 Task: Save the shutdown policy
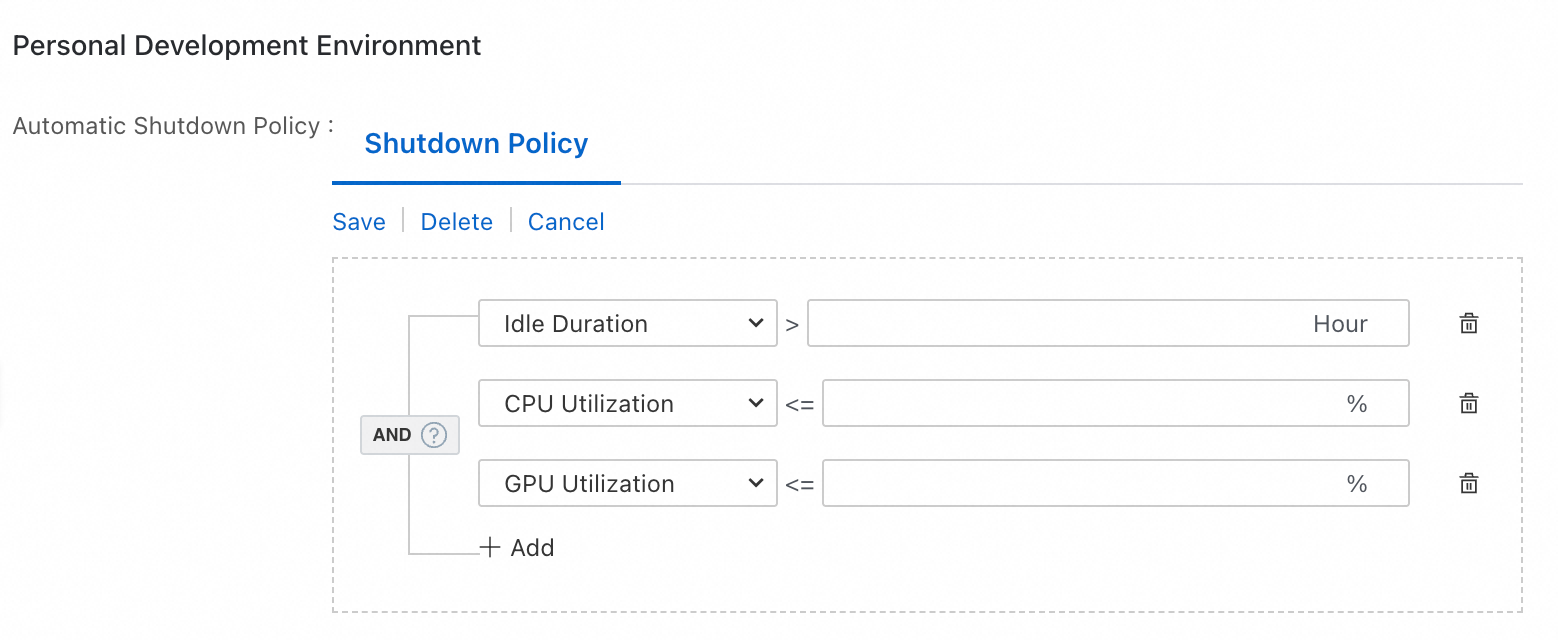(x=359, y=222)
